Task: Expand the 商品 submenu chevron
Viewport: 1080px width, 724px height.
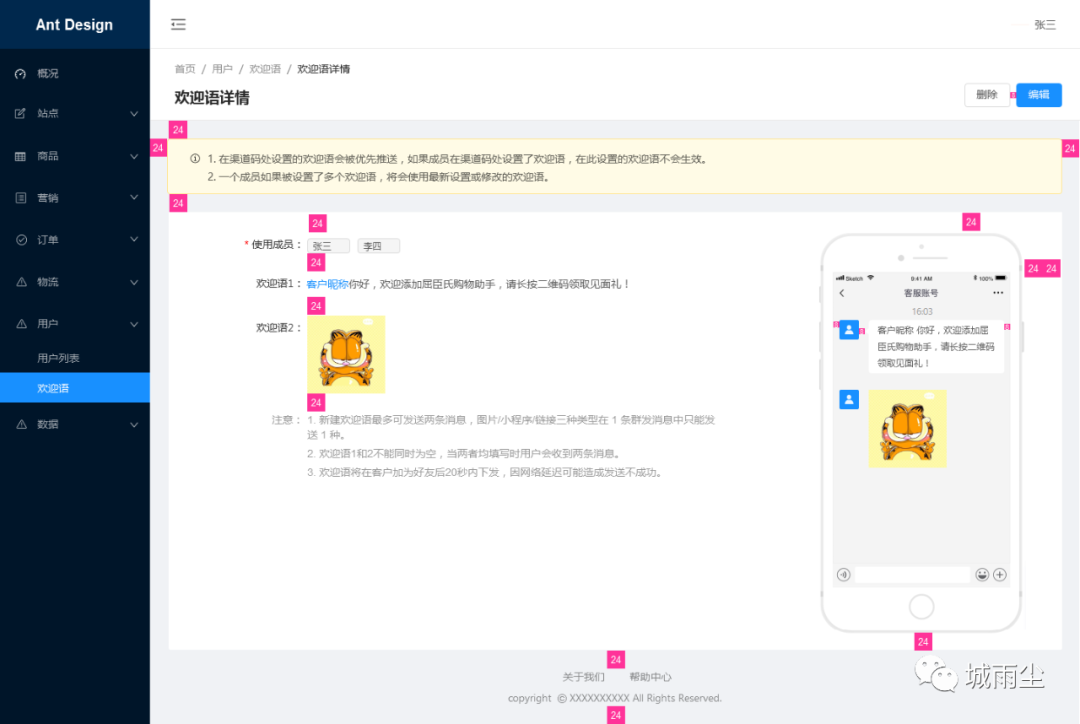Action: pyautogui.click(x=134, y=156)
